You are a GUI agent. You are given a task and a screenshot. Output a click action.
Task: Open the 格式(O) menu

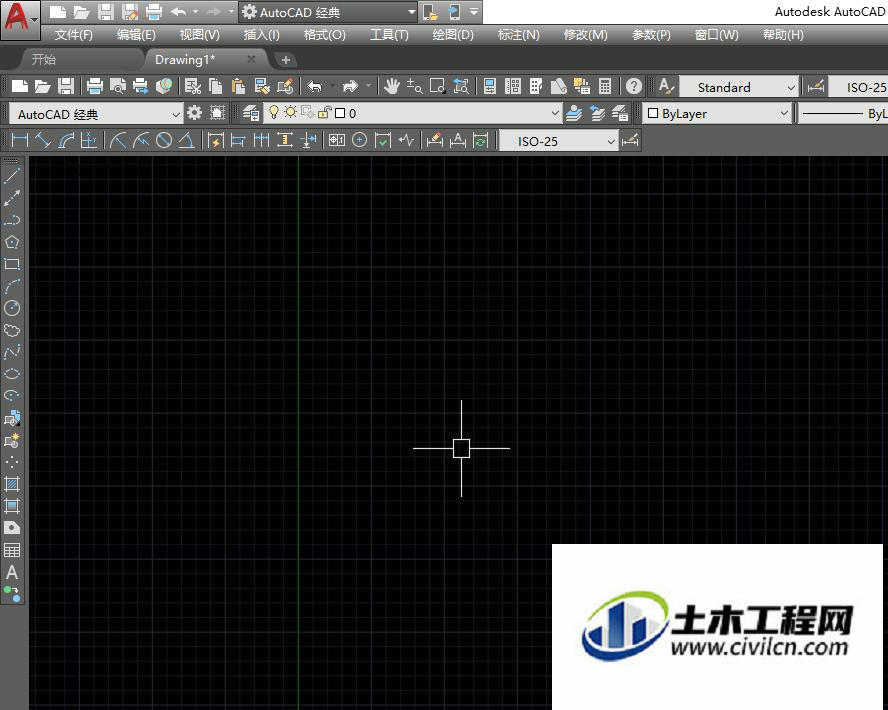pos(325,35)
